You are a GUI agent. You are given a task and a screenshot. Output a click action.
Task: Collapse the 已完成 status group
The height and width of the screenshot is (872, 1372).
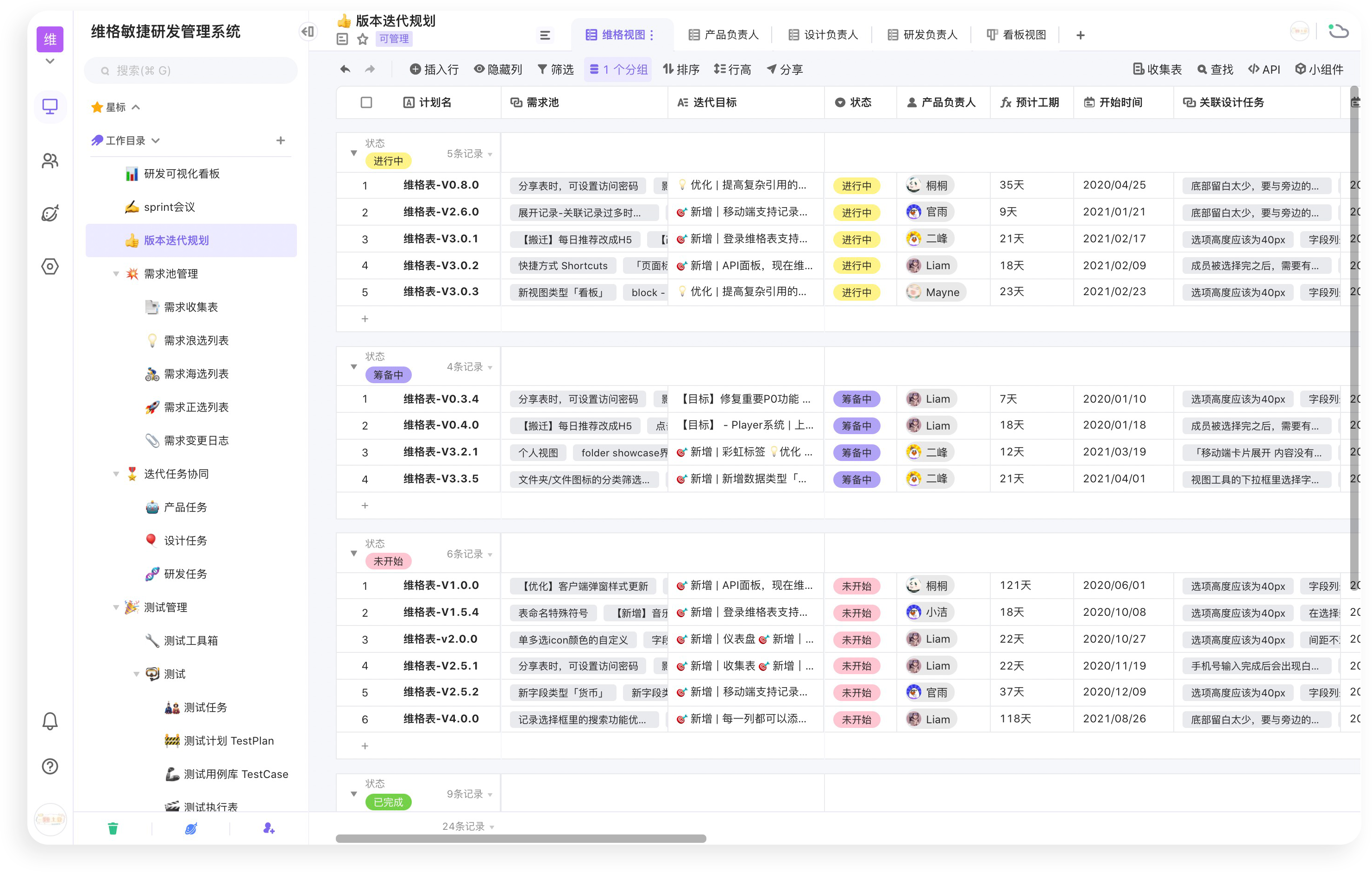353,793
